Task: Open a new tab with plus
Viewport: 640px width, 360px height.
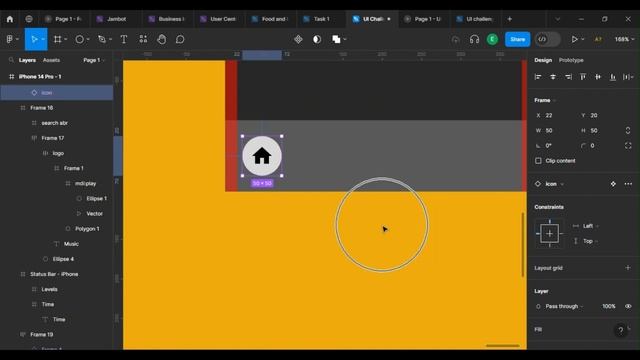Action: (509, 19)
